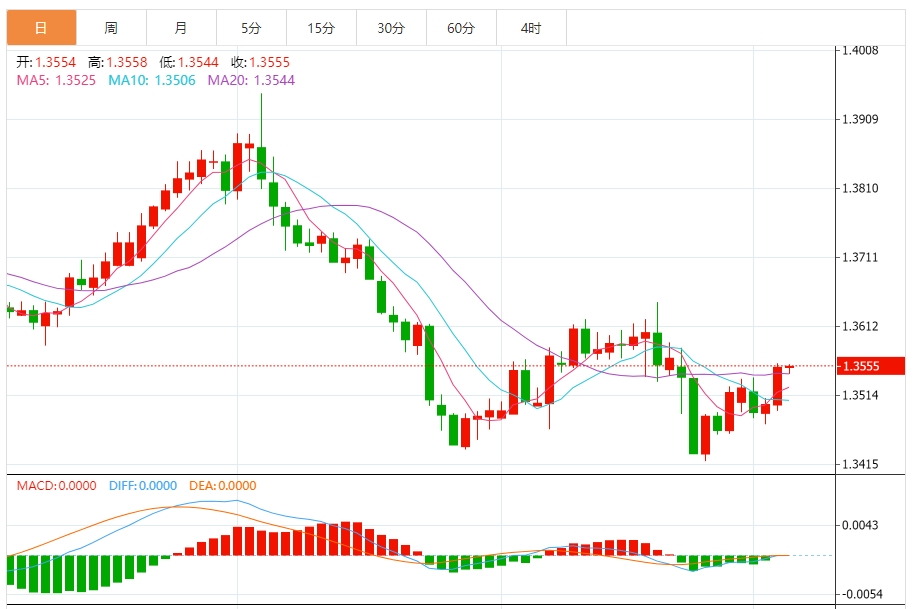Click the MA5 indicator label
The height and width of the screenshot is (609, 913).
[x=56, y=80]
